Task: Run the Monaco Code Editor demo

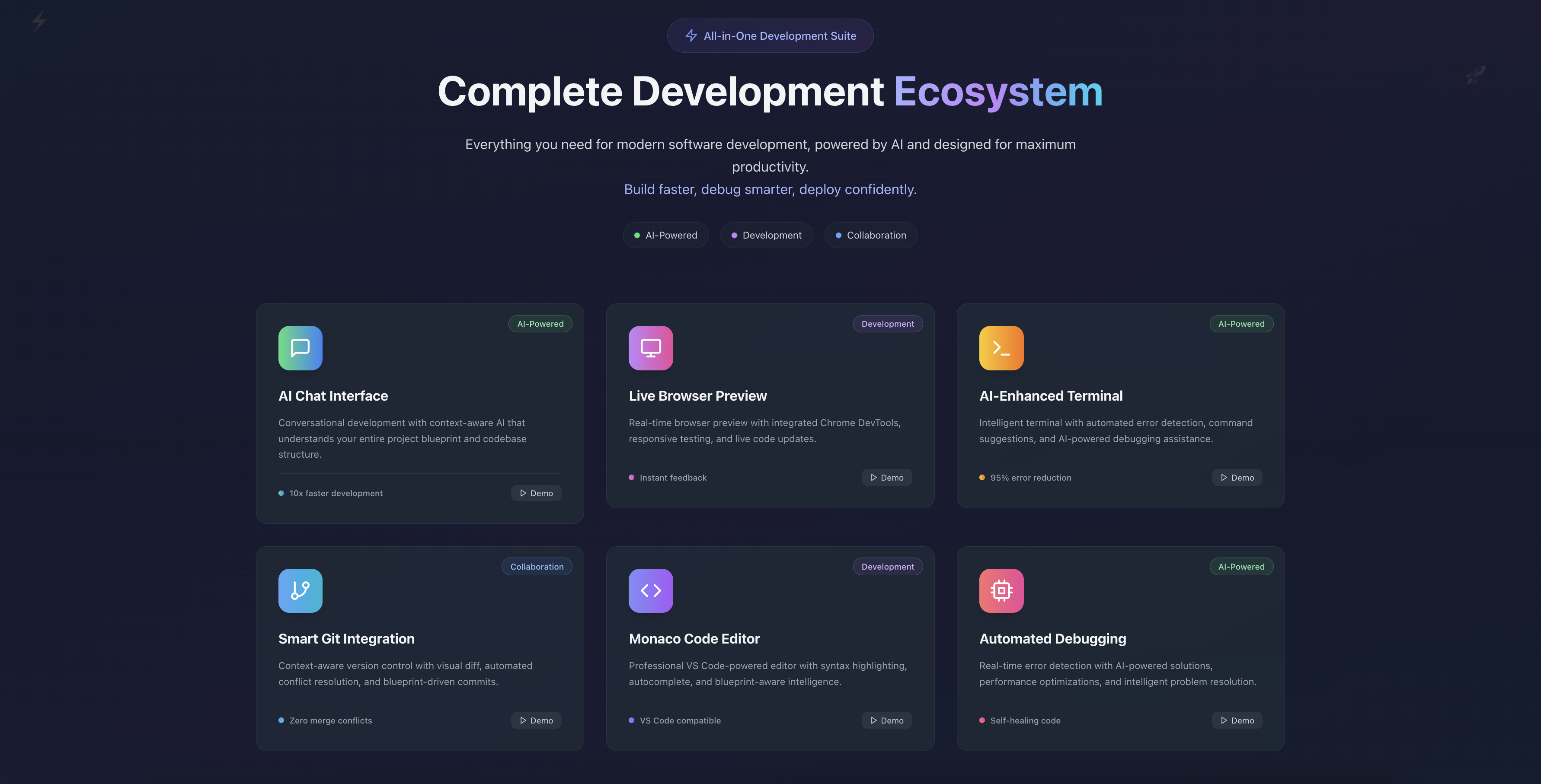Action: pos(886,720)
